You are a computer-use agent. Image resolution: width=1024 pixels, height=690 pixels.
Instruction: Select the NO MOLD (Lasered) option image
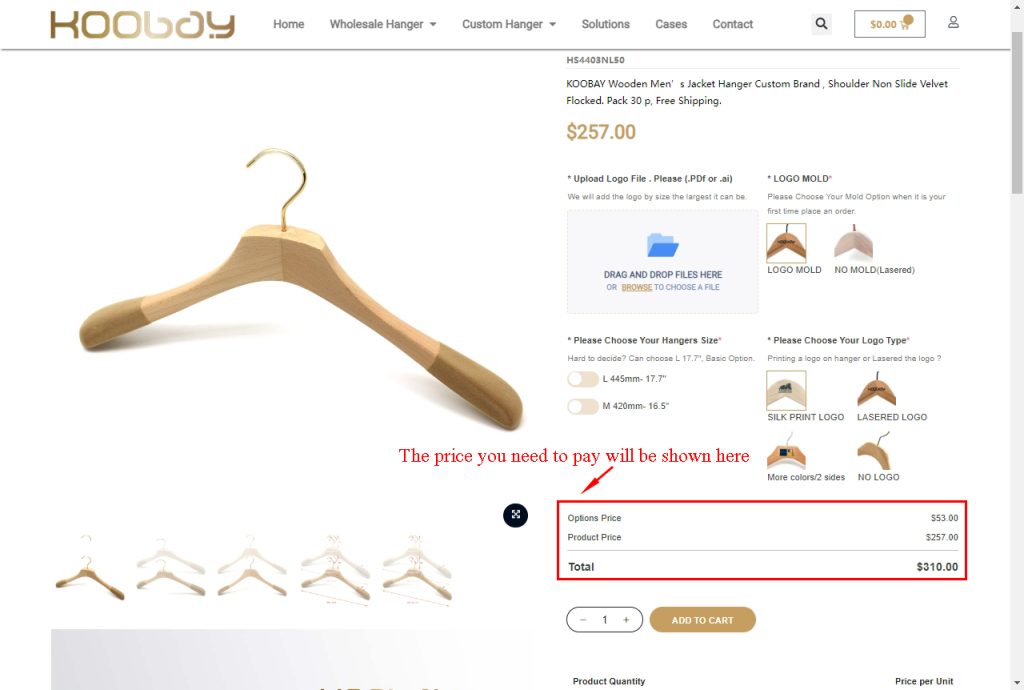[x=853, y=243]
